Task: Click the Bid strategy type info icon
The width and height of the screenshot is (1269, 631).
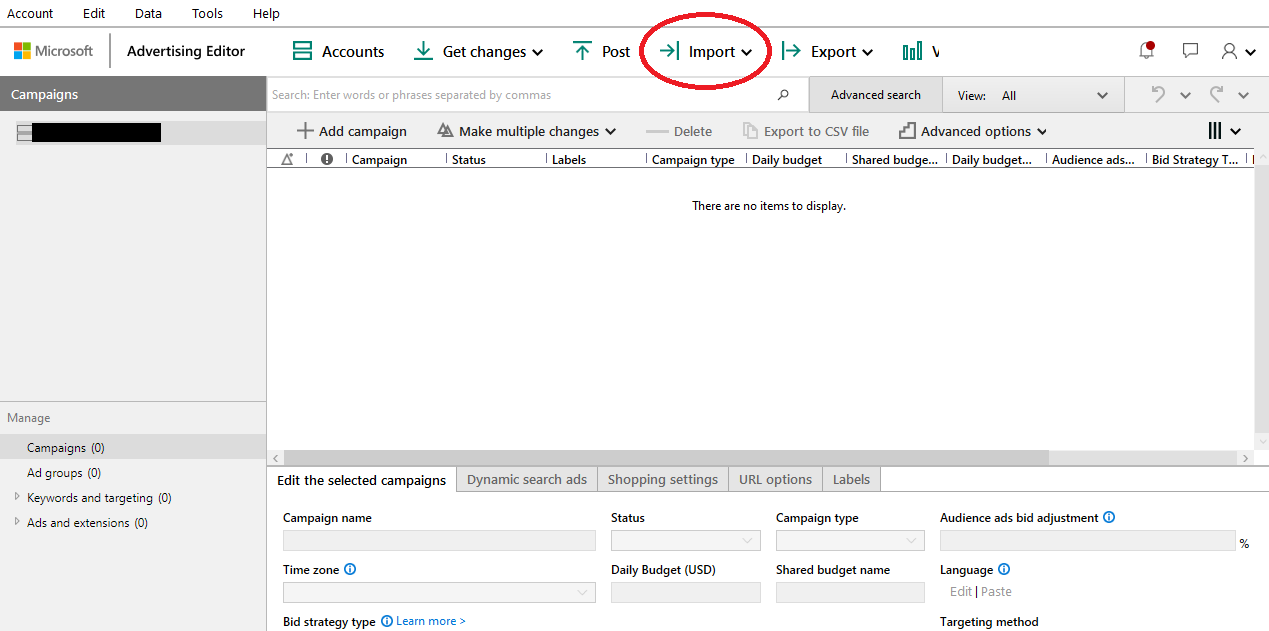Action: [x=387, y=621]
